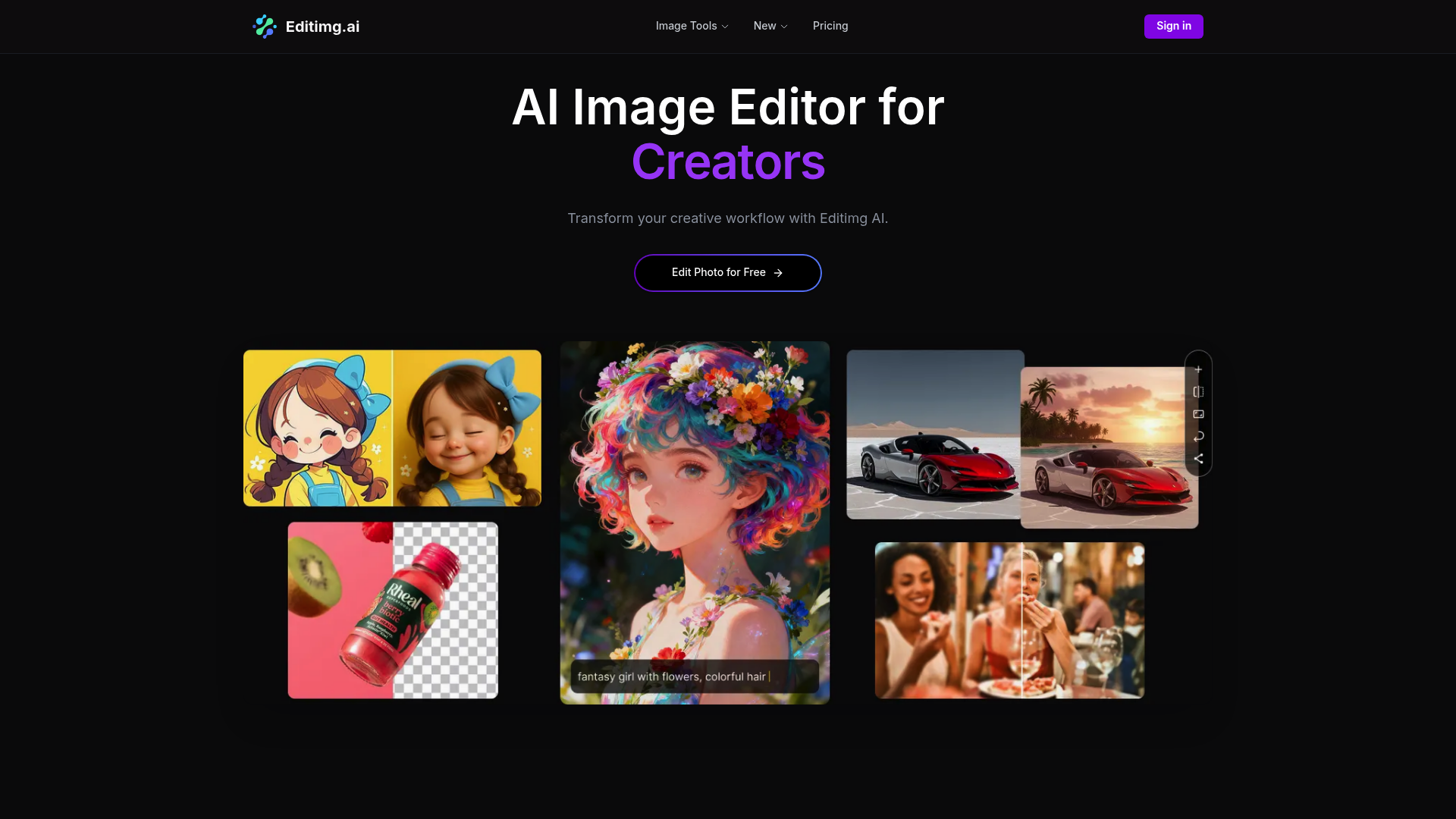Open the Pricing page

830,26
